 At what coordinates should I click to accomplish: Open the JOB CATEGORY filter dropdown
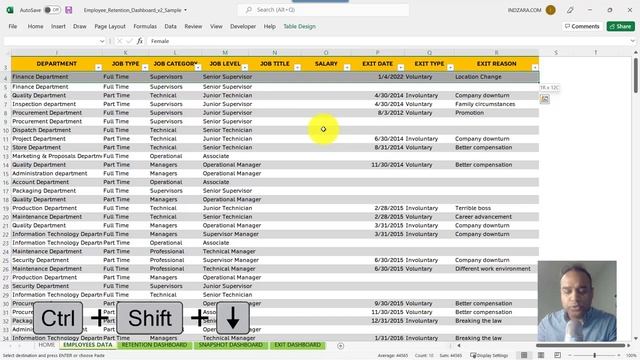click(198, 67)
